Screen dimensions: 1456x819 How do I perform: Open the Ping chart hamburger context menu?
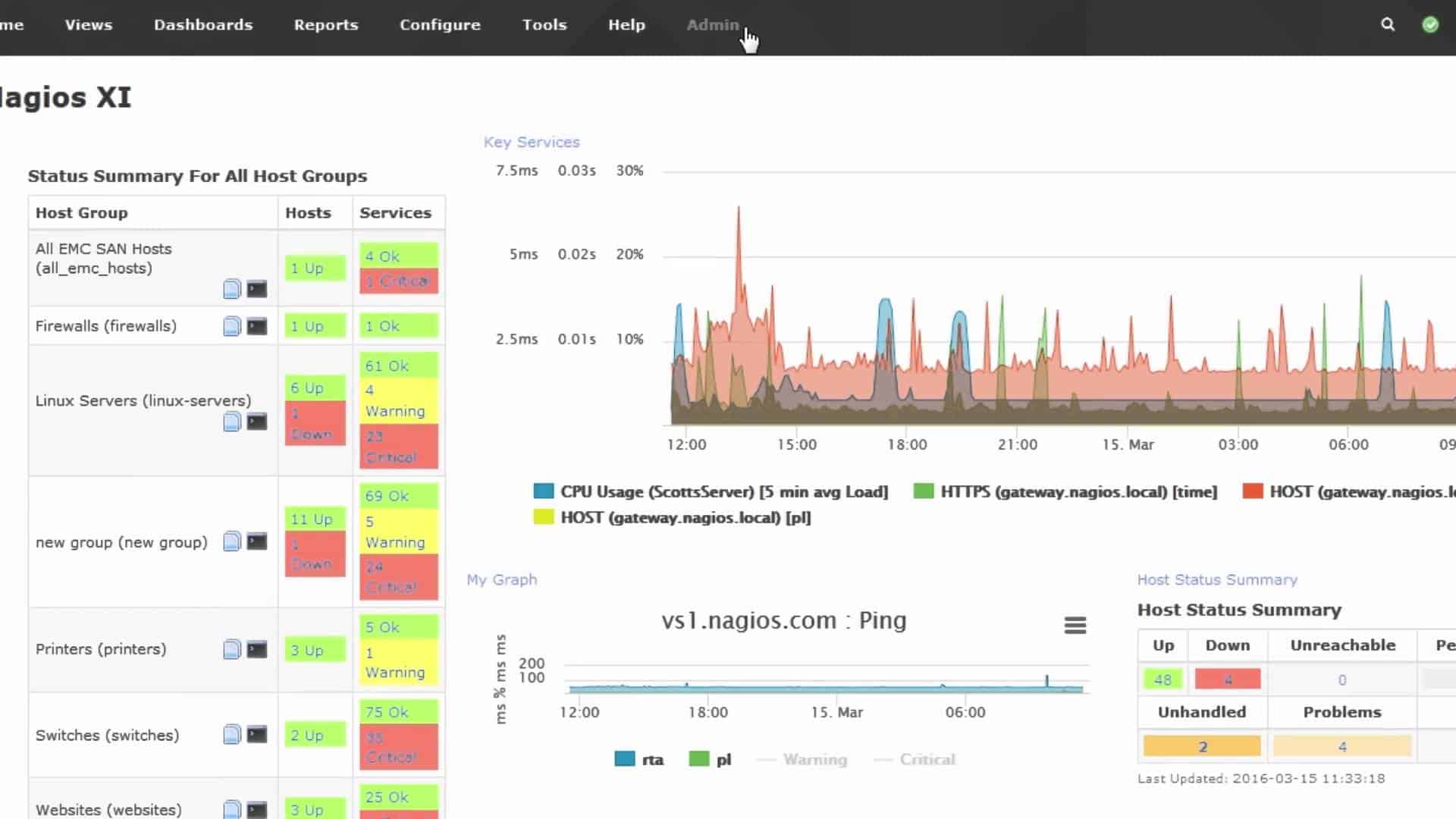[1075, 625]
